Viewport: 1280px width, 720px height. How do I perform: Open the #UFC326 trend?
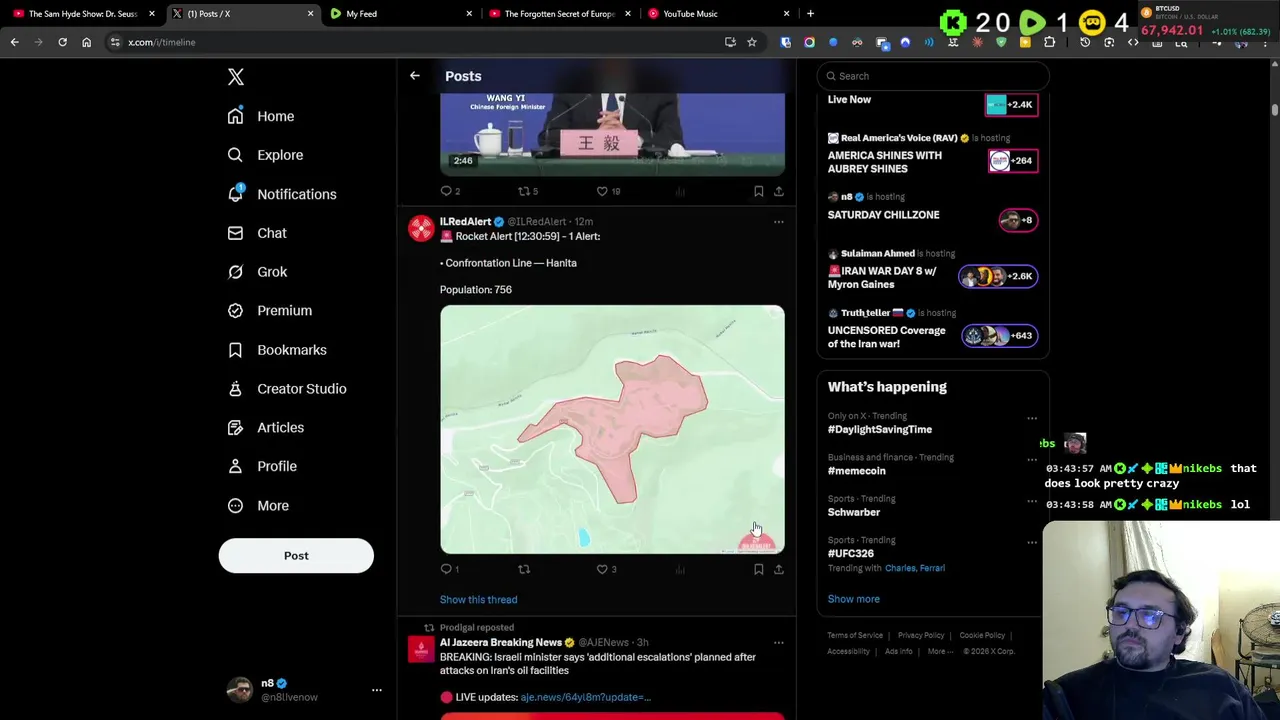coord(851,553)
